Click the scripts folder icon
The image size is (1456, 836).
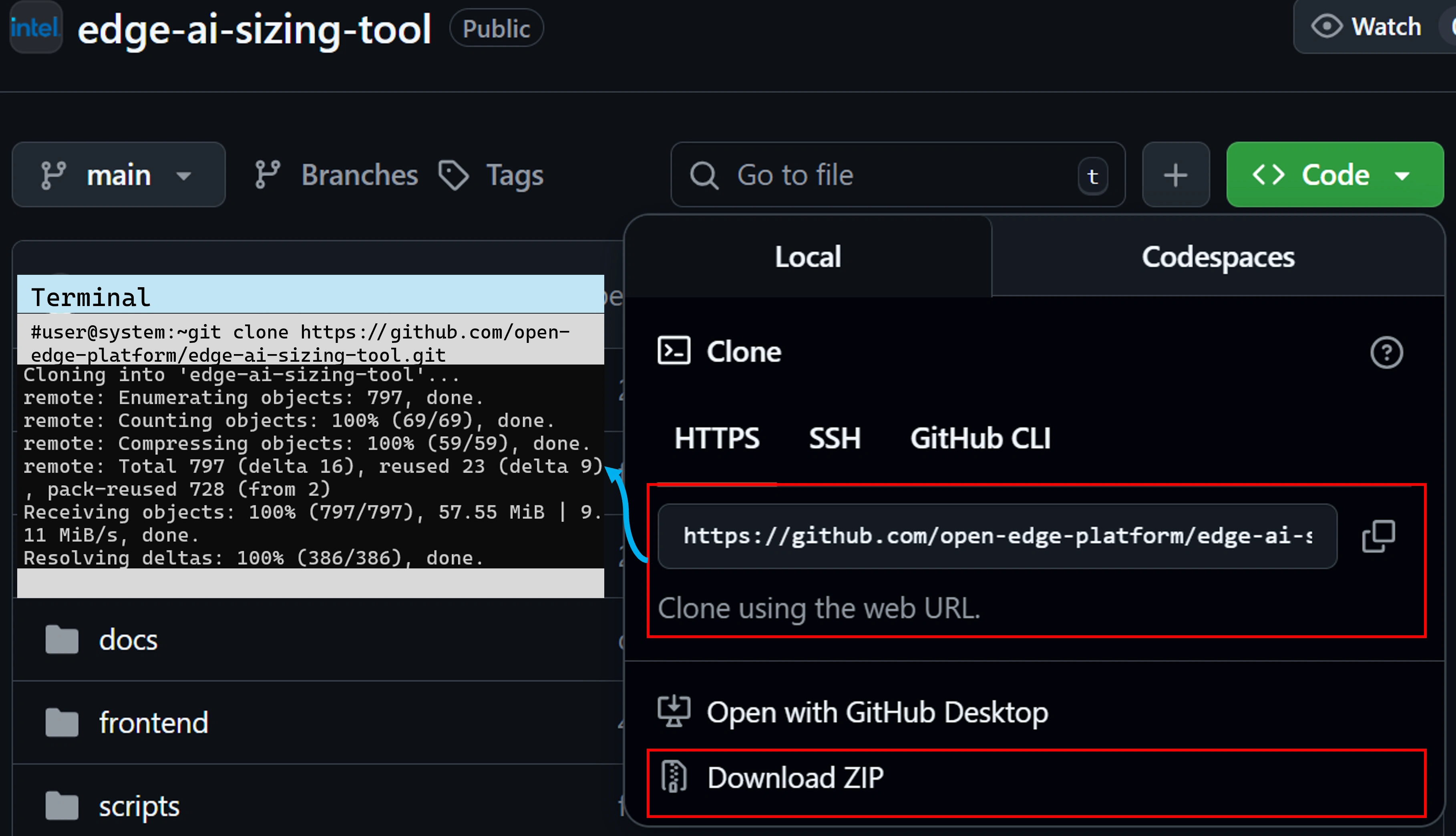click(62, 806)
